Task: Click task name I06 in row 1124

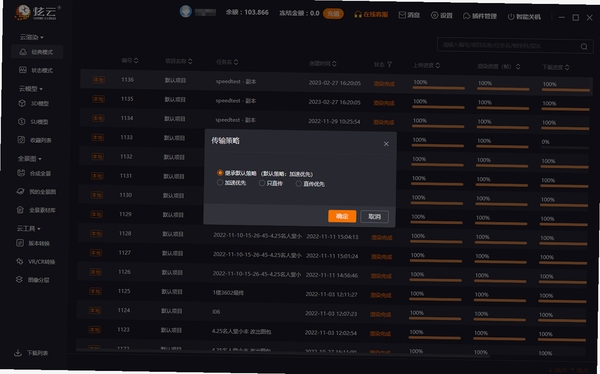Action: coord(216,312)
